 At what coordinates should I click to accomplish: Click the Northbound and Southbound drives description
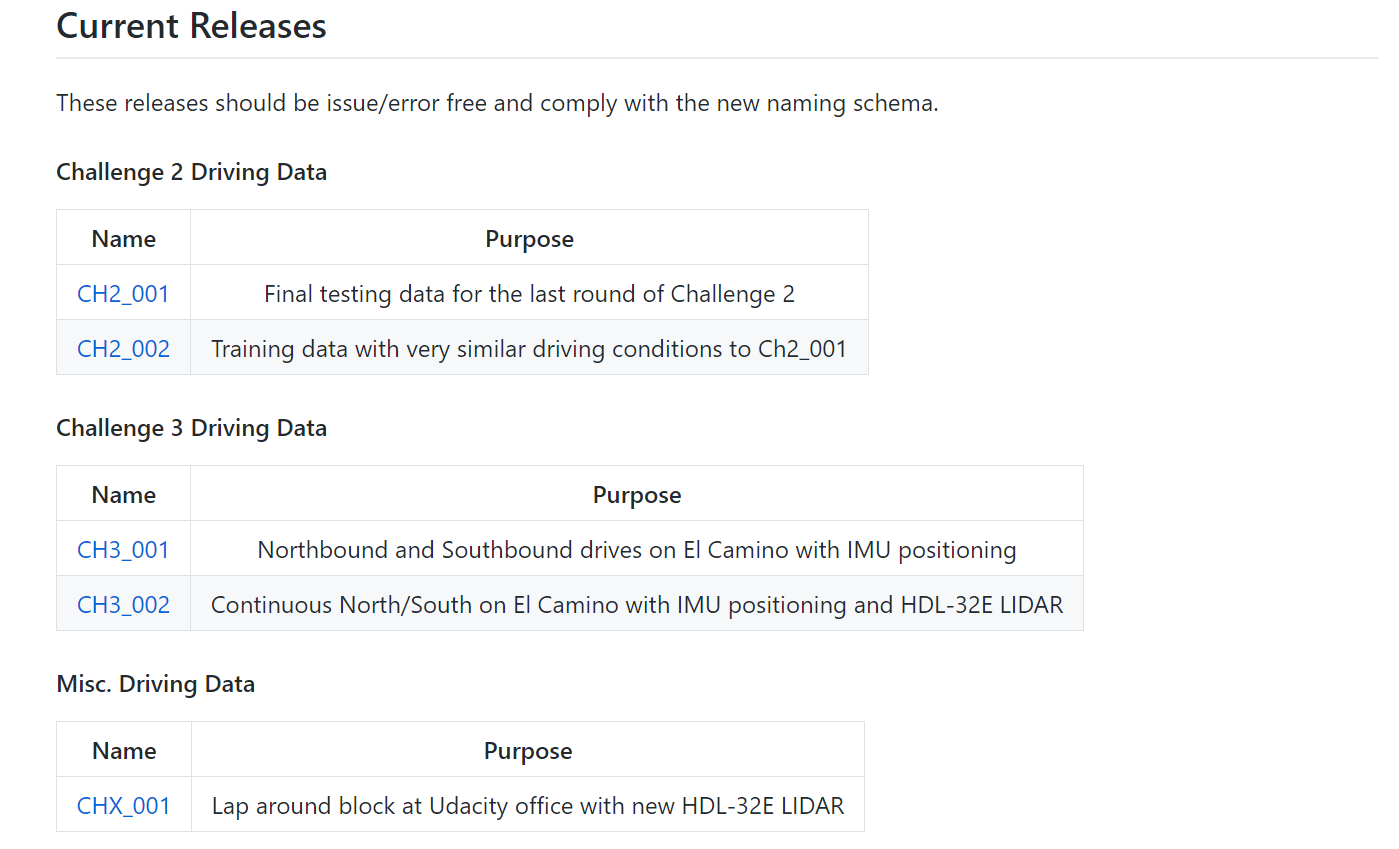637,549
